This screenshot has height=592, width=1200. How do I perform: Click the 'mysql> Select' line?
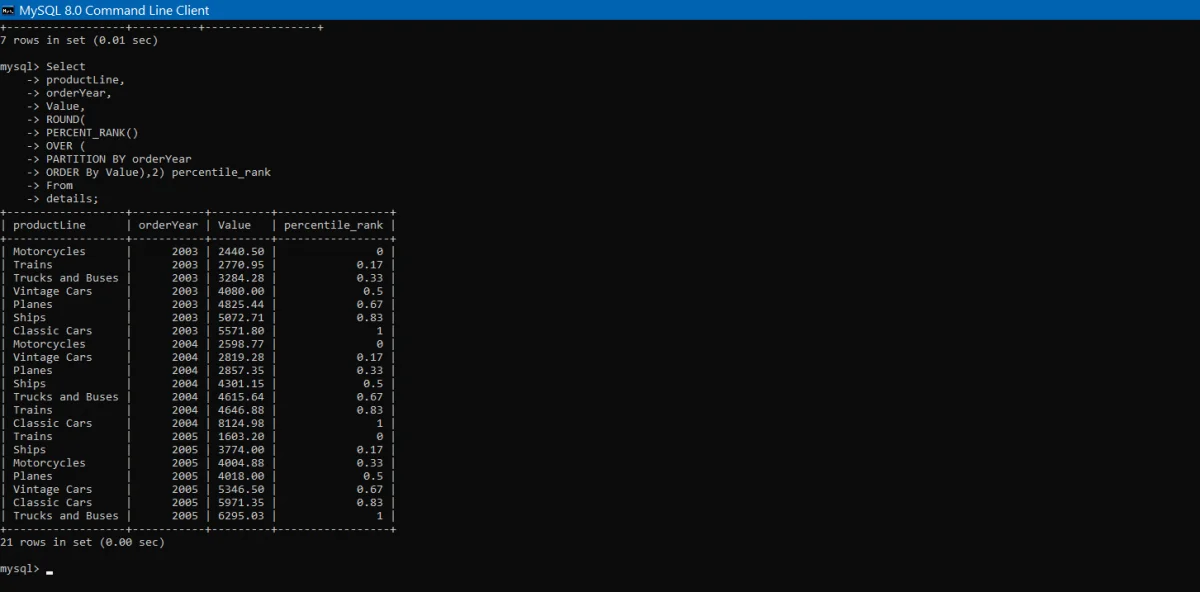coord(43,66)
